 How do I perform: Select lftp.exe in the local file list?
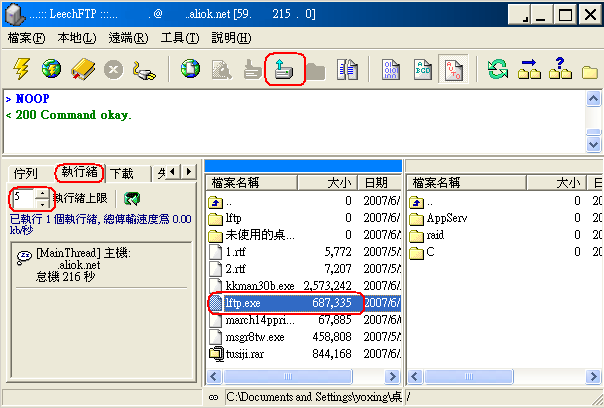coord(244,301)
